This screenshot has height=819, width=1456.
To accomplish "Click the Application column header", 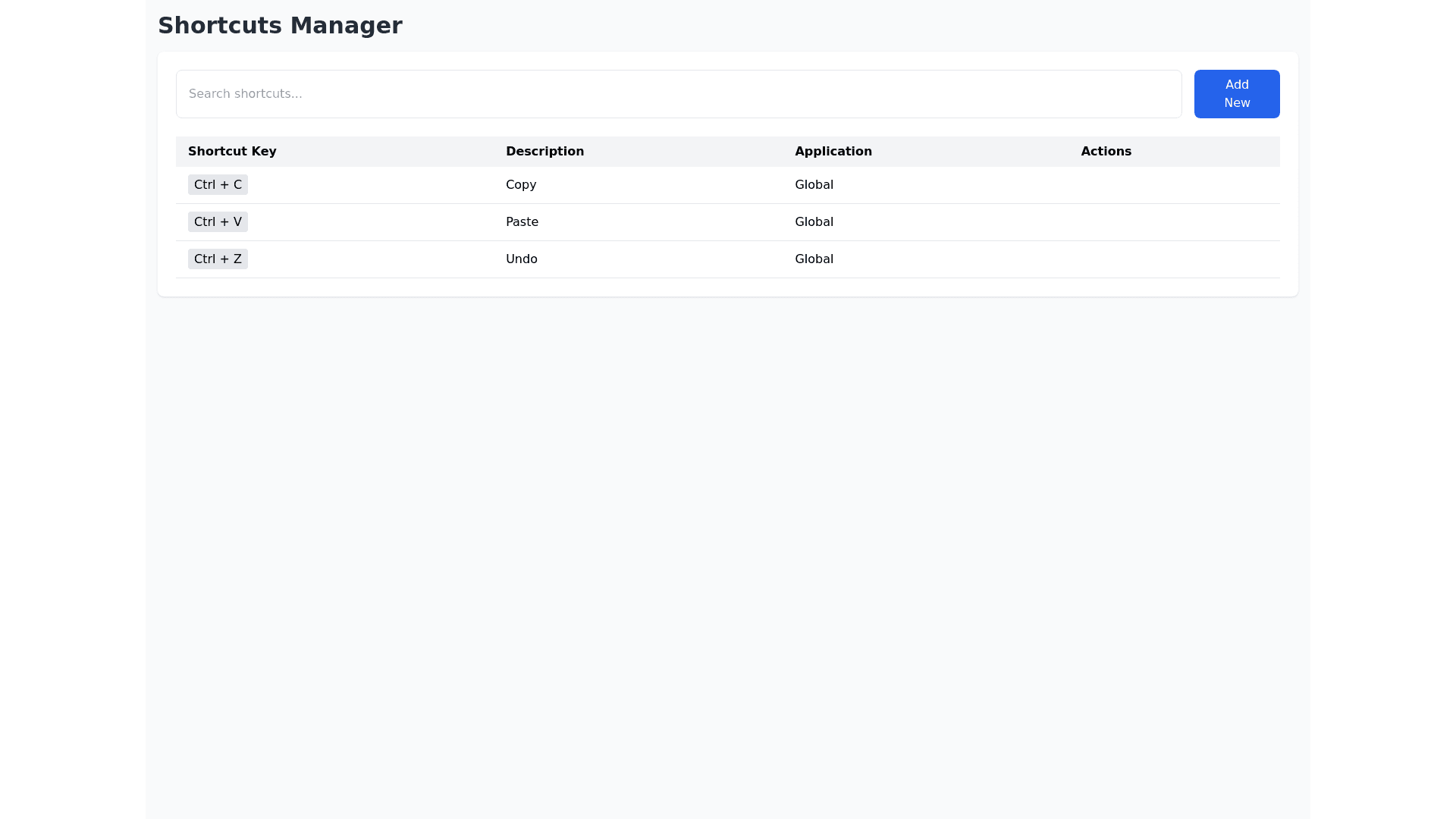I will (x=833, y=152).
